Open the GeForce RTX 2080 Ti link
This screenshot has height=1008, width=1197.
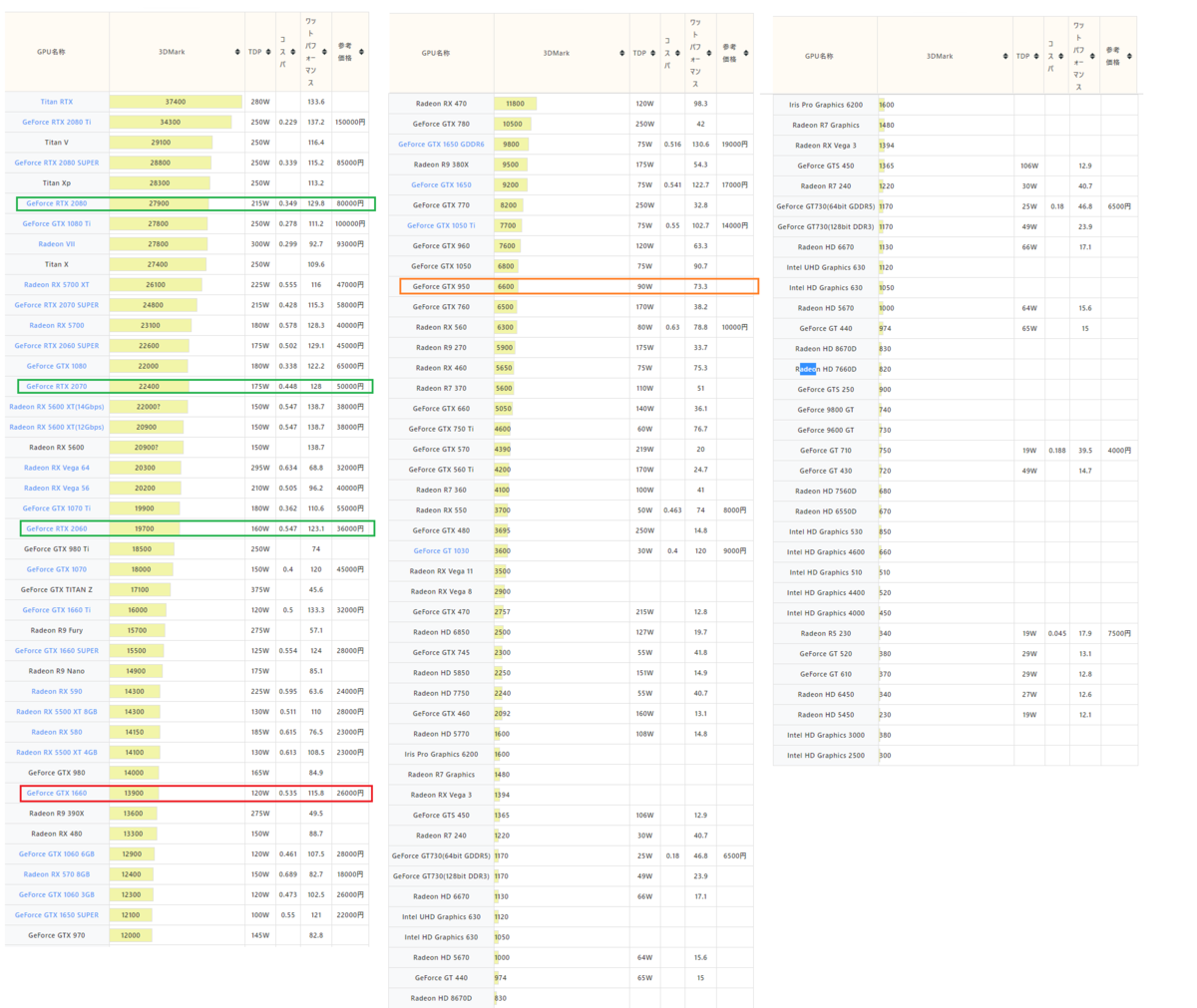(x=57, y=122)
